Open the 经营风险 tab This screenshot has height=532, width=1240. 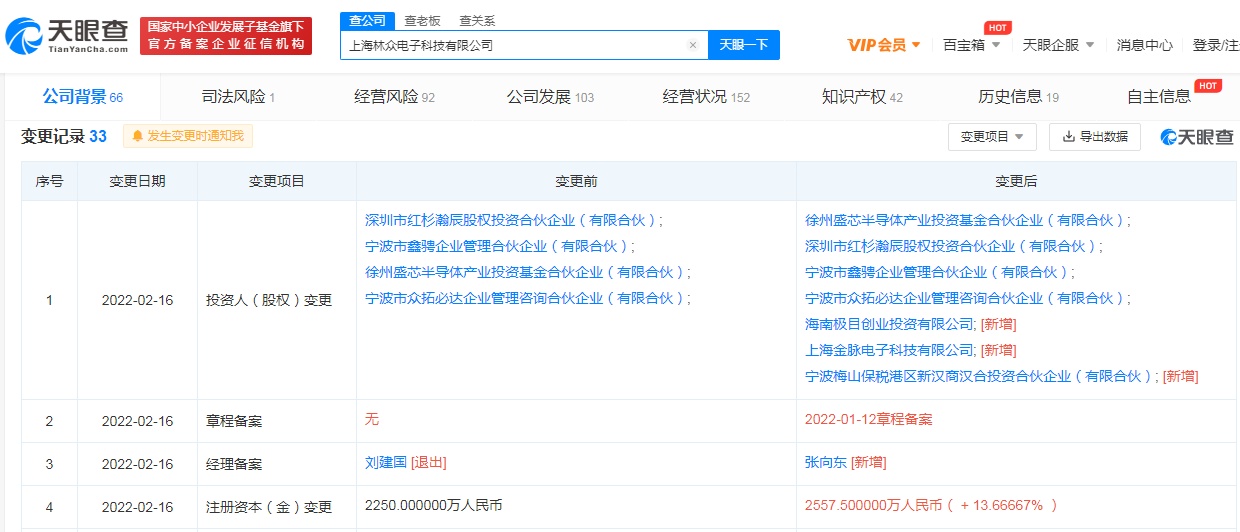(394, 97)
